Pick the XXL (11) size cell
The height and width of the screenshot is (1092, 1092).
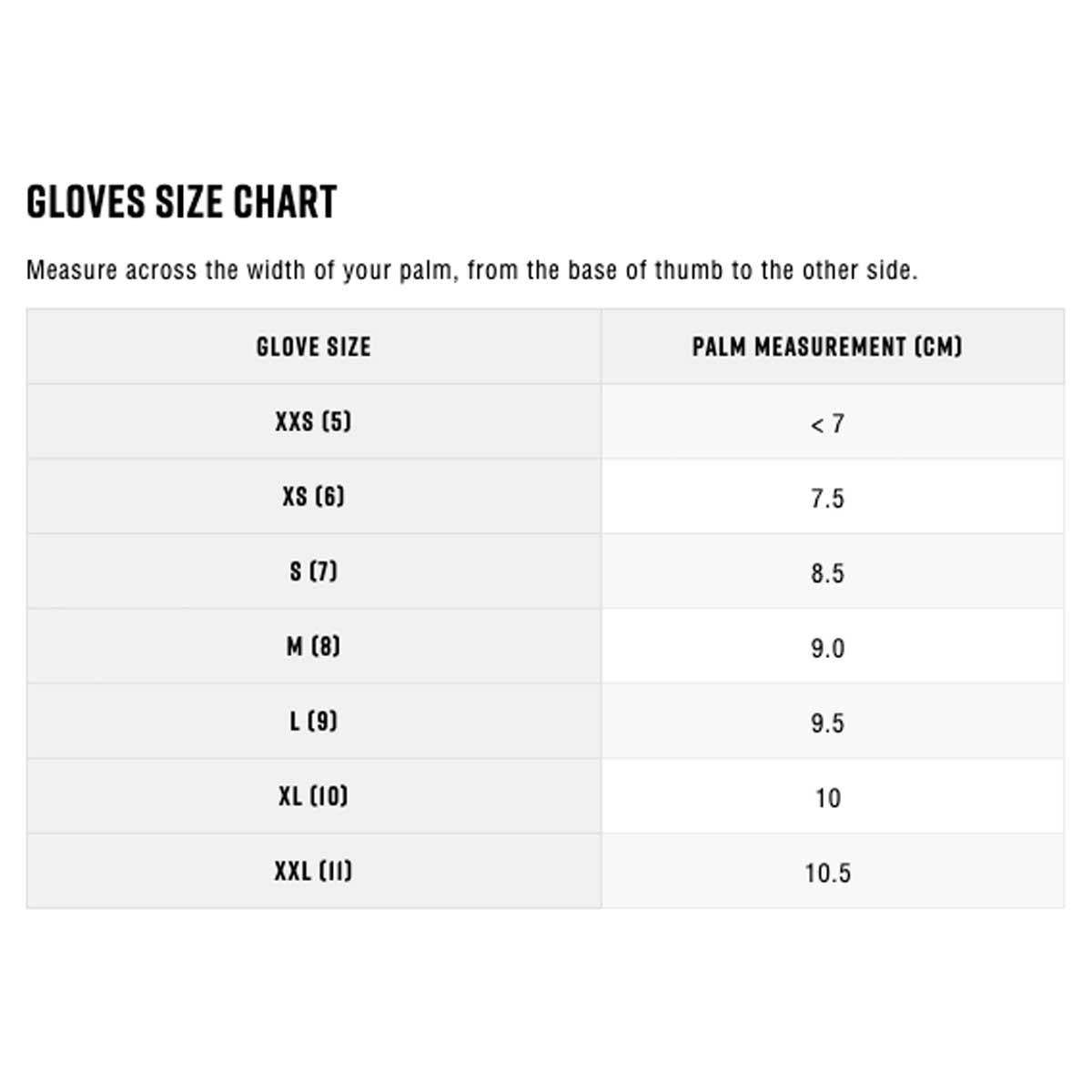click(x=314, y=871)
